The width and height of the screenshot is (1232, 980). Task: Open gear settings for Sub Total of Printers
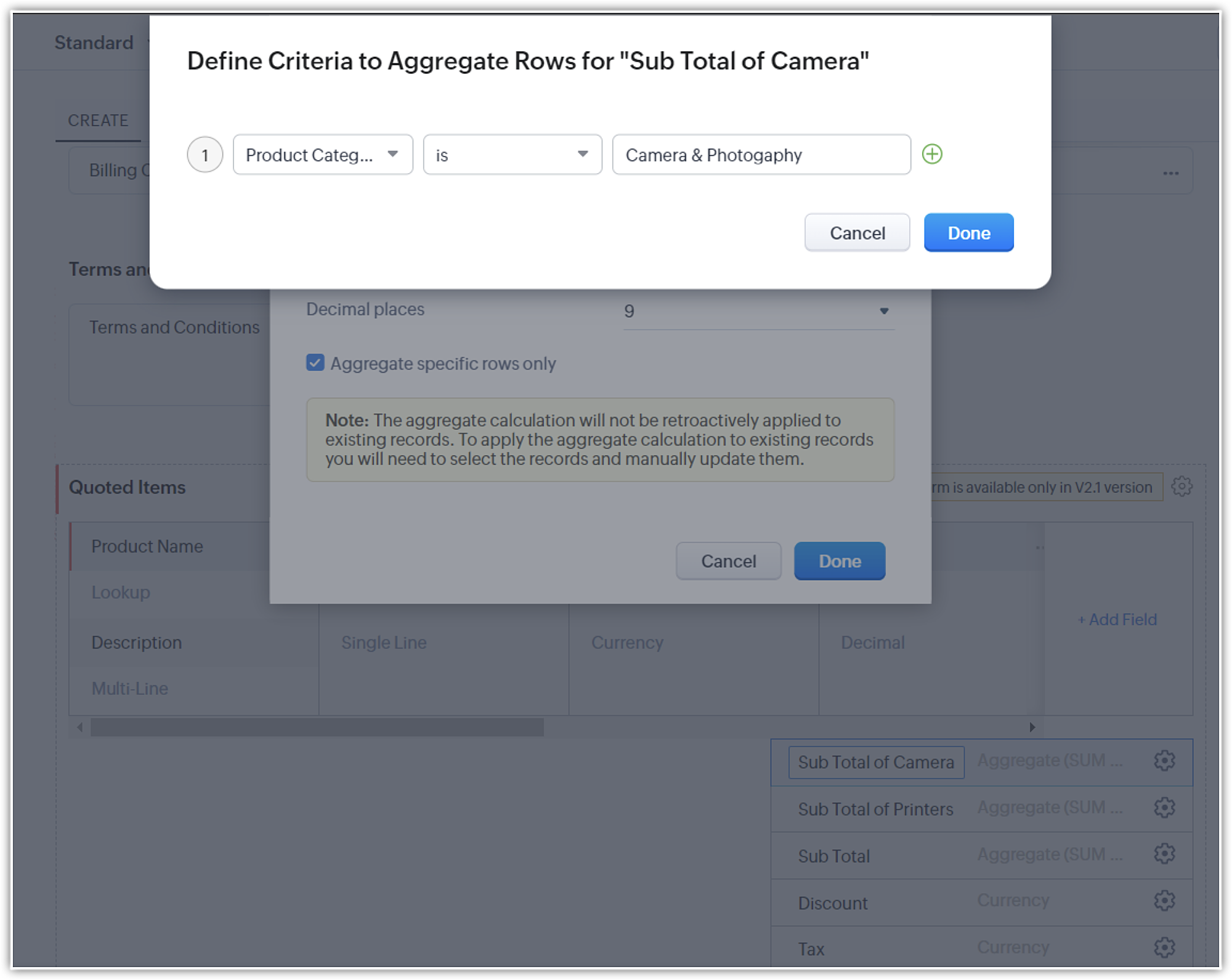point(1164,808)
